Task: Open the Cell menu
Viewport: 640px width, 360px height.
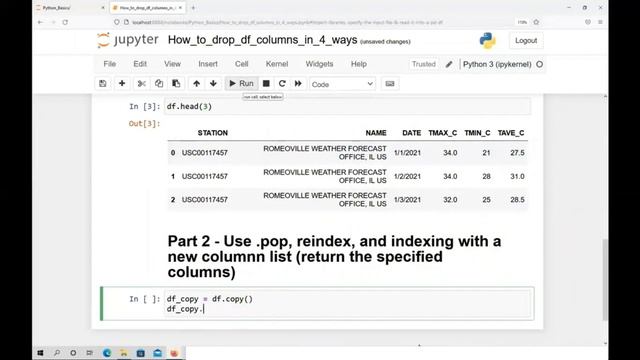Action: pos(241,64)
